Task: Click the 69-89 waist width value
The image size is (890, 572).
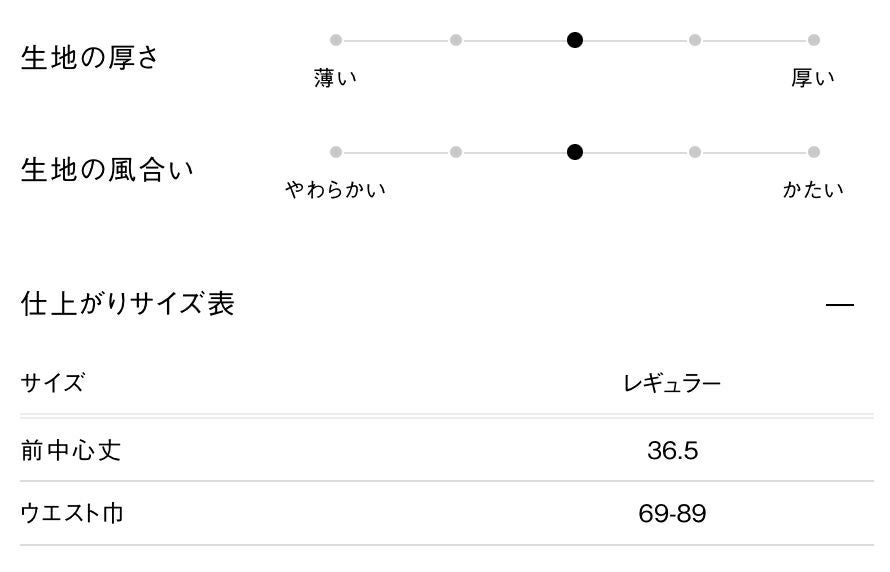Action: (672, 514)
